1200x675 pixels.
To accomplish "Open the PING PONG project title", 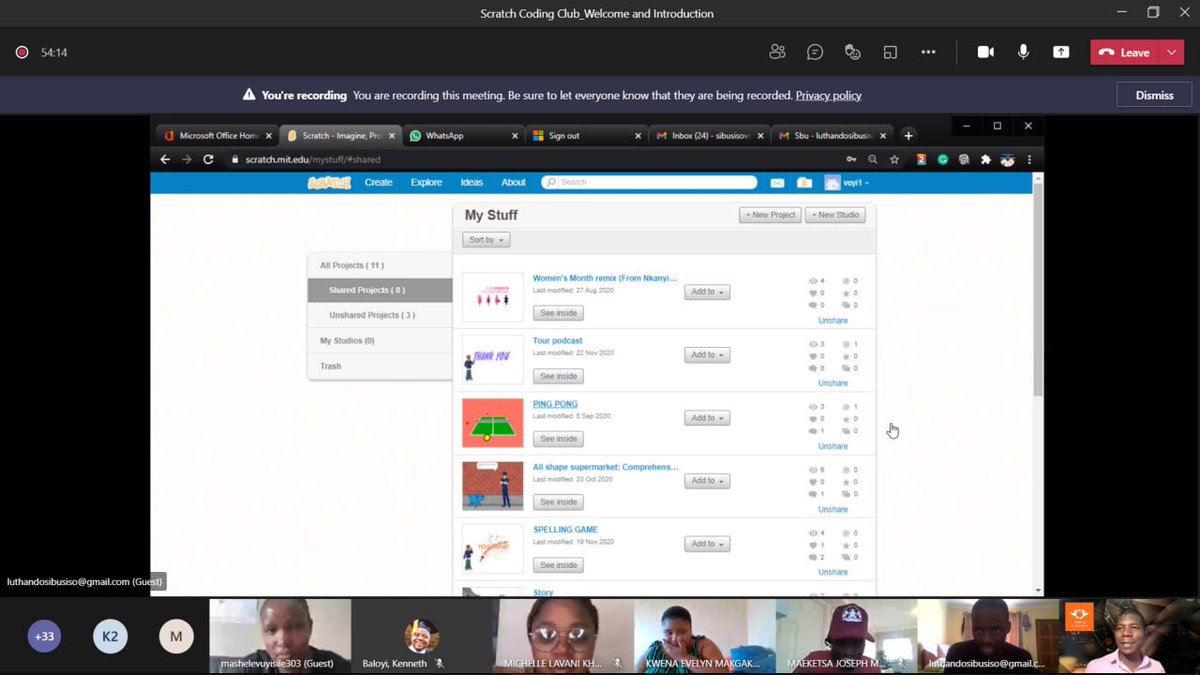I will pyautogui.click(x=555, y=404).
